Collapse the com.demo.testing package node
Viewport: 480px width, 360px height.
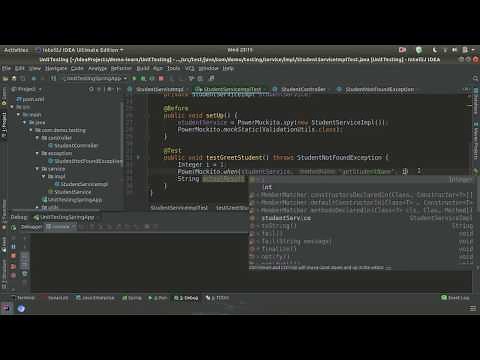click(x=31, y=130)
